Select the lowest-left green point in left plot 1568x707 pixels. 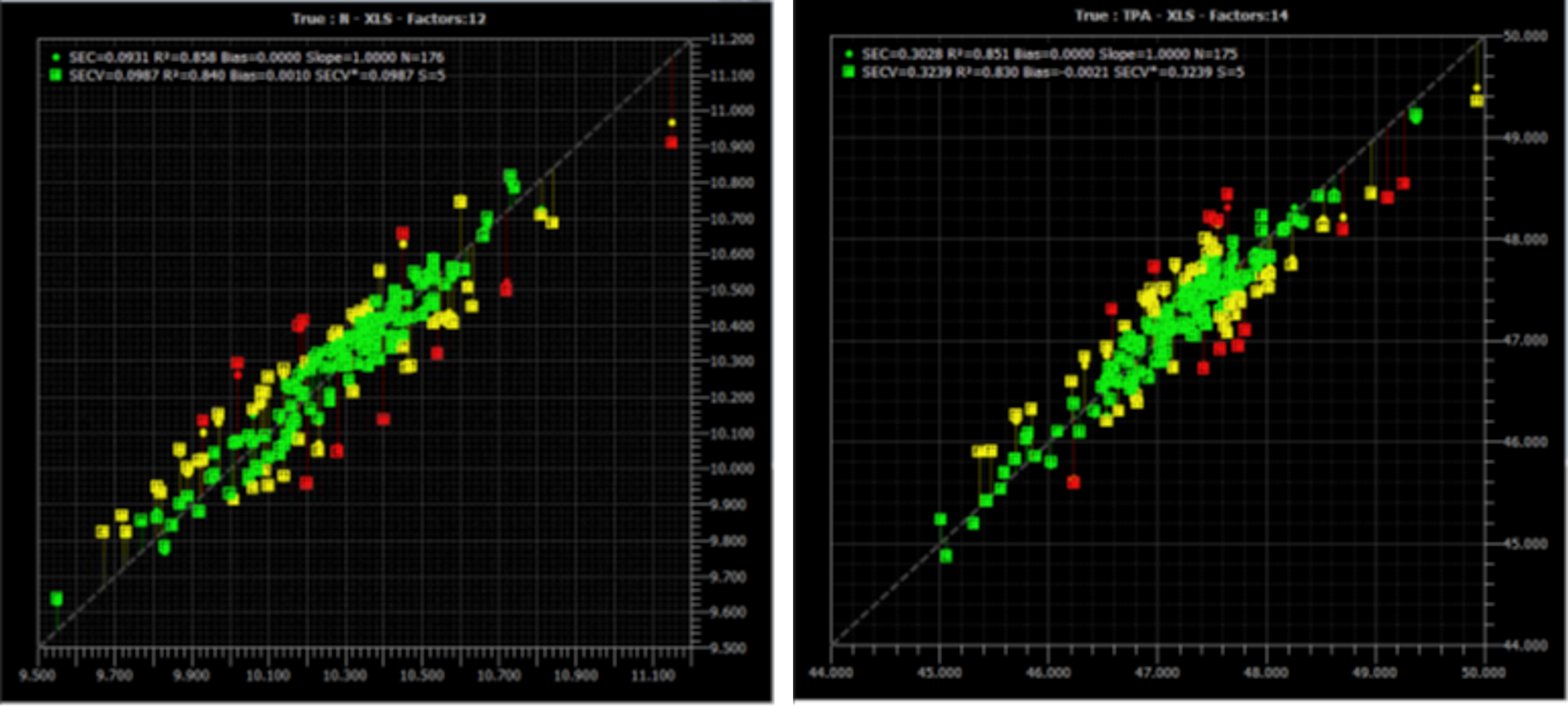(x=56, y=599)
